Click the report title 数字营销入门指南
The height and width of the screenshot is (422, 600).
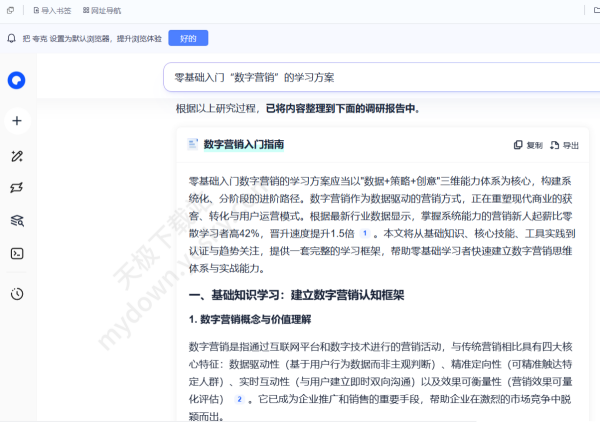tap(243, 144)
